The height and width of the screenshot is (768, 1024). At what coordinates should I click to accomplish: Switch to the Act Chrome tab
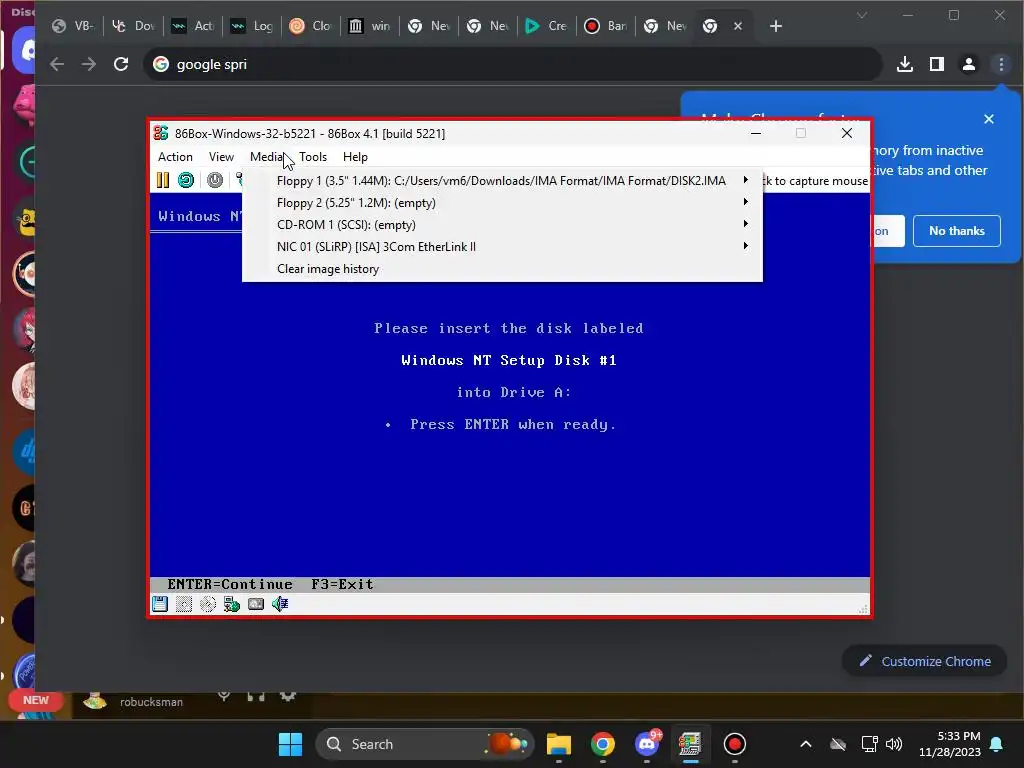click(x=192, y=26)
